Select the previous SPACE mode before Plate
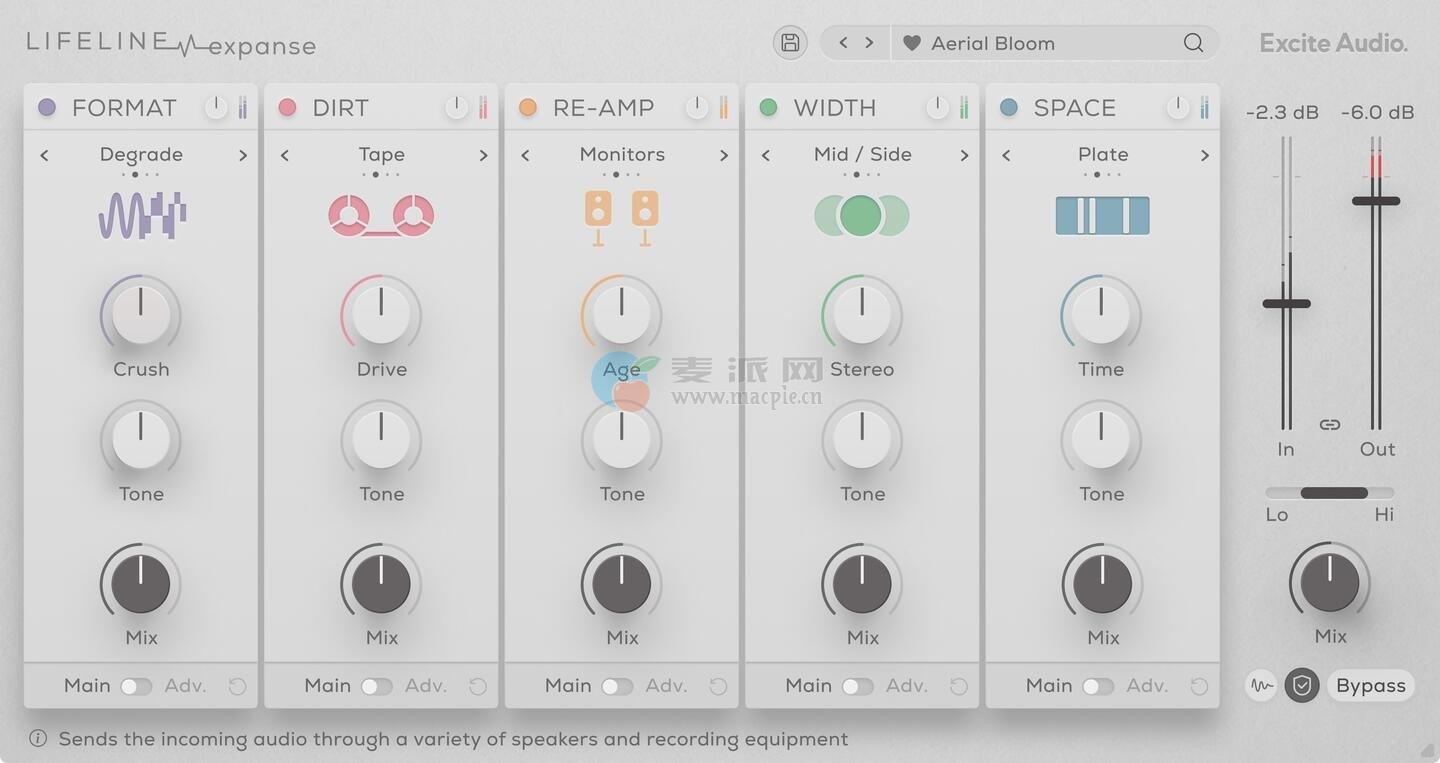 pyautogui.click(x=1006, y=155)
